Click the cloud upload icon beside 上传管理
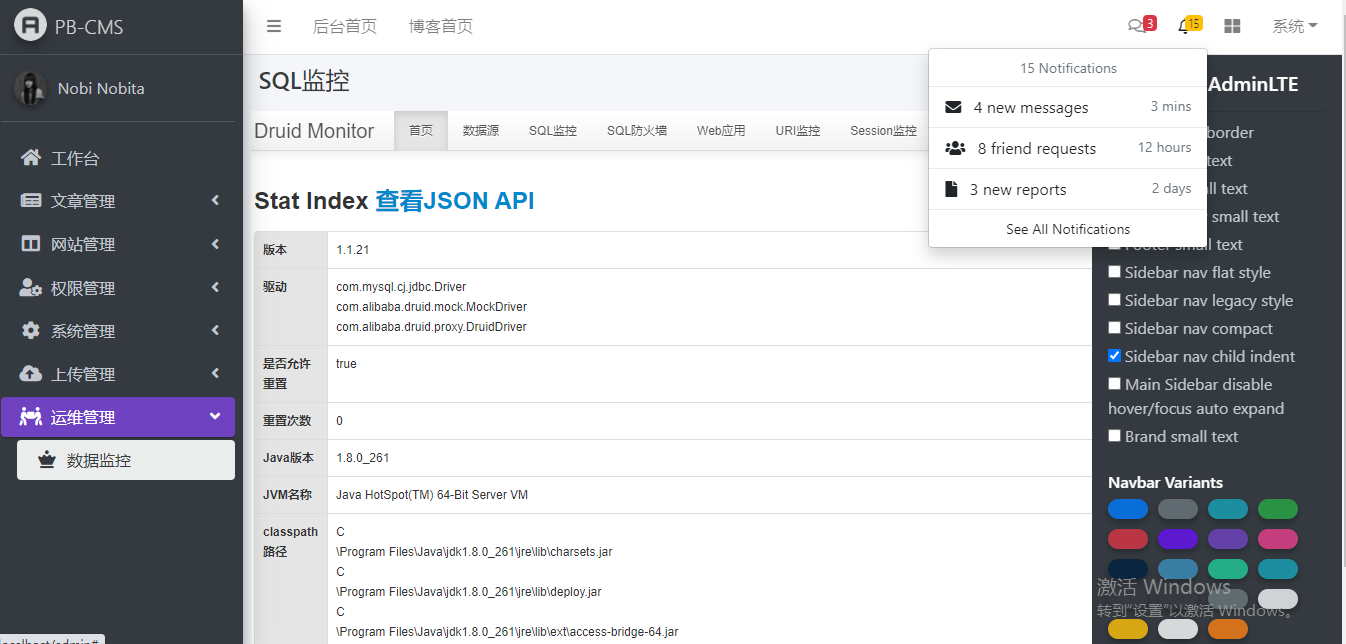 point(31,374)
